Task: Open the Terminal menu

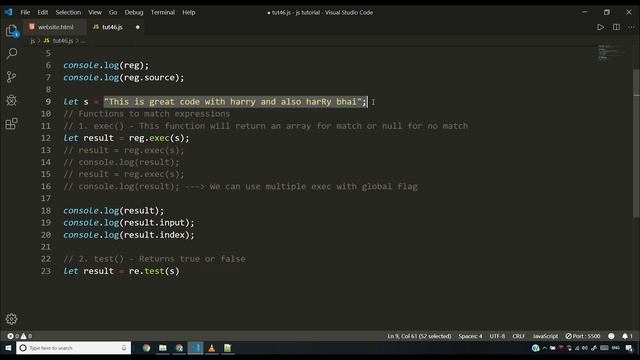Action: point(163,12)
